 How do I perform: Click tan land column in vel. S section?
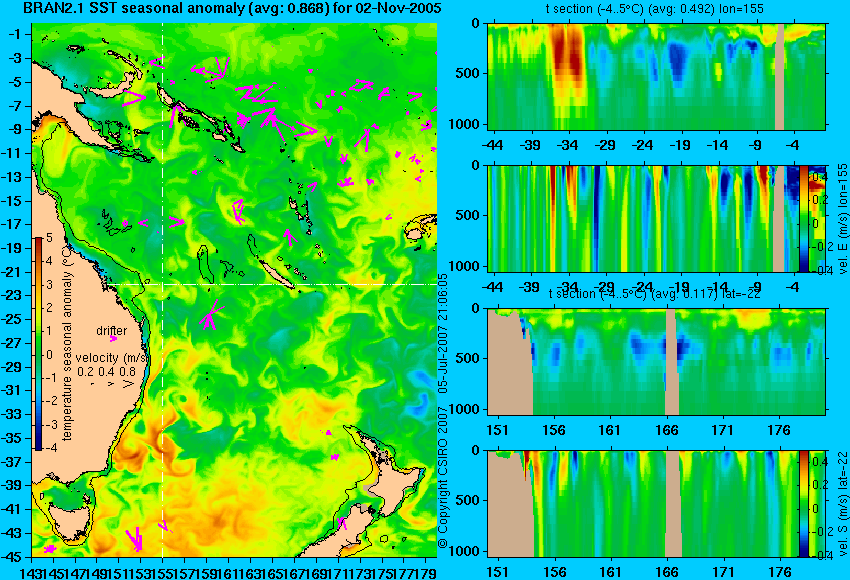click(x=673, y=504)
